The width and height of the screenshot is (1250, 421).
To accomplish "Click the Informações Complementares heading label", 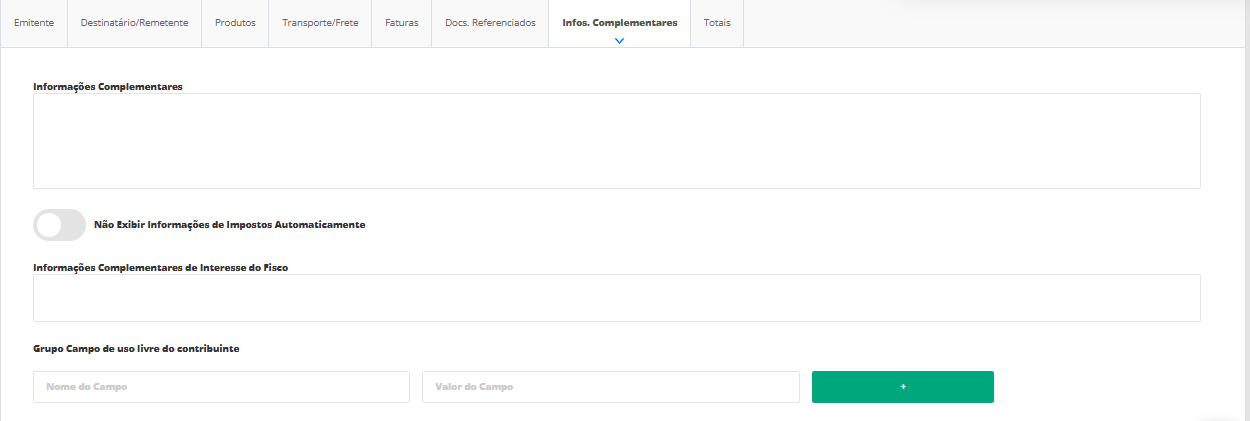I will [x=108, y=87].
